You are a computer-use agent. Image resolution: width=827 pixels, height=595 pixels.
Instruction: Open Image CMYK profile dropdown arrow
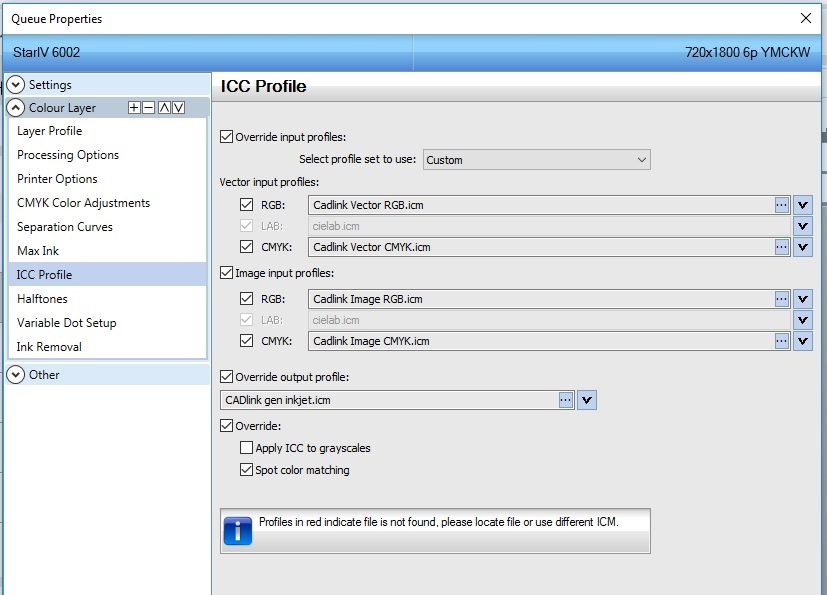click(803, 341)
